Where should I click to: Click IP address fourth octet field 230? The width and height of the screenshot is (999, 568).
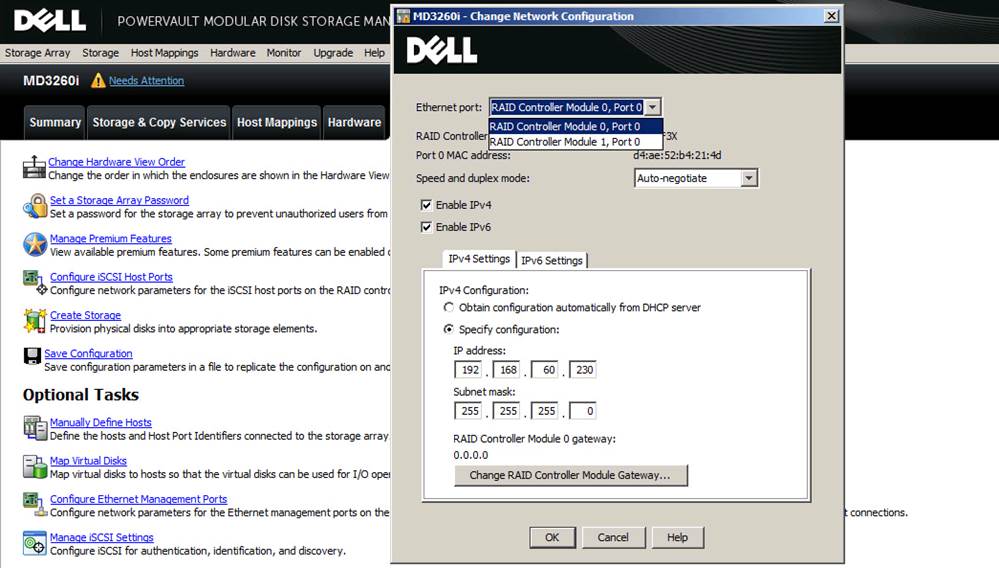point(583,370)
